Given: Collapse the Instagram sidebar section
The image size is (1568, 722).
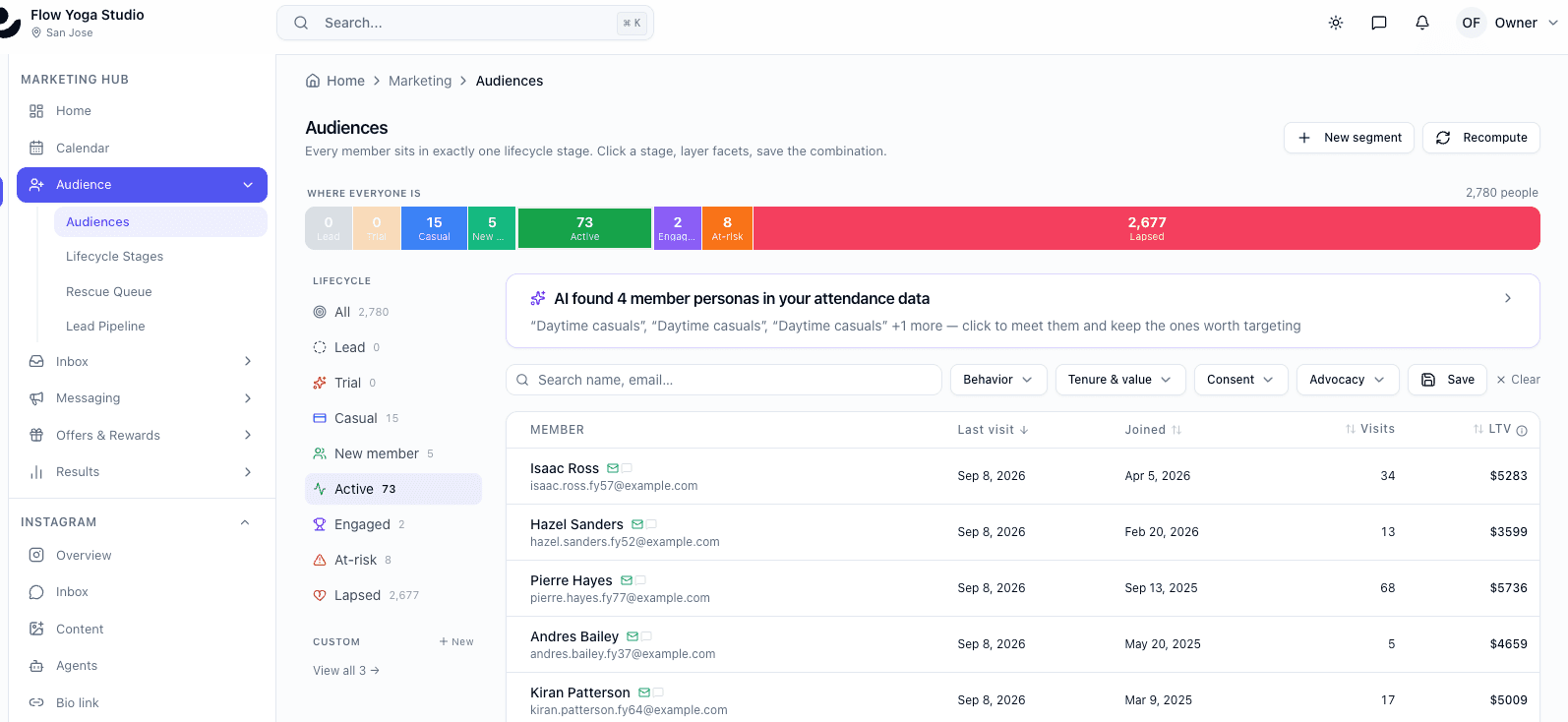Looking at the screenshot, I should (x=245, y=522).
